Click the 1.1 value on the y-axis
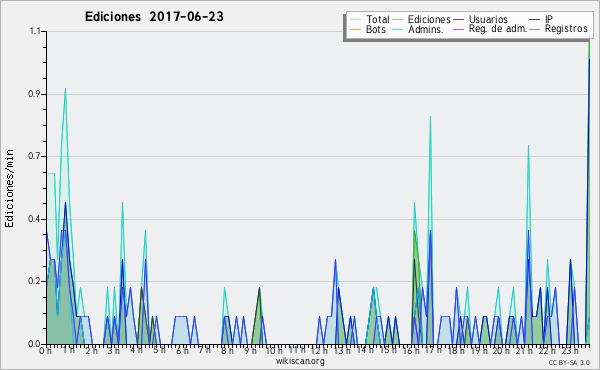Image resolution: width=600 pixels, height=370 pixels. point(35,31)
